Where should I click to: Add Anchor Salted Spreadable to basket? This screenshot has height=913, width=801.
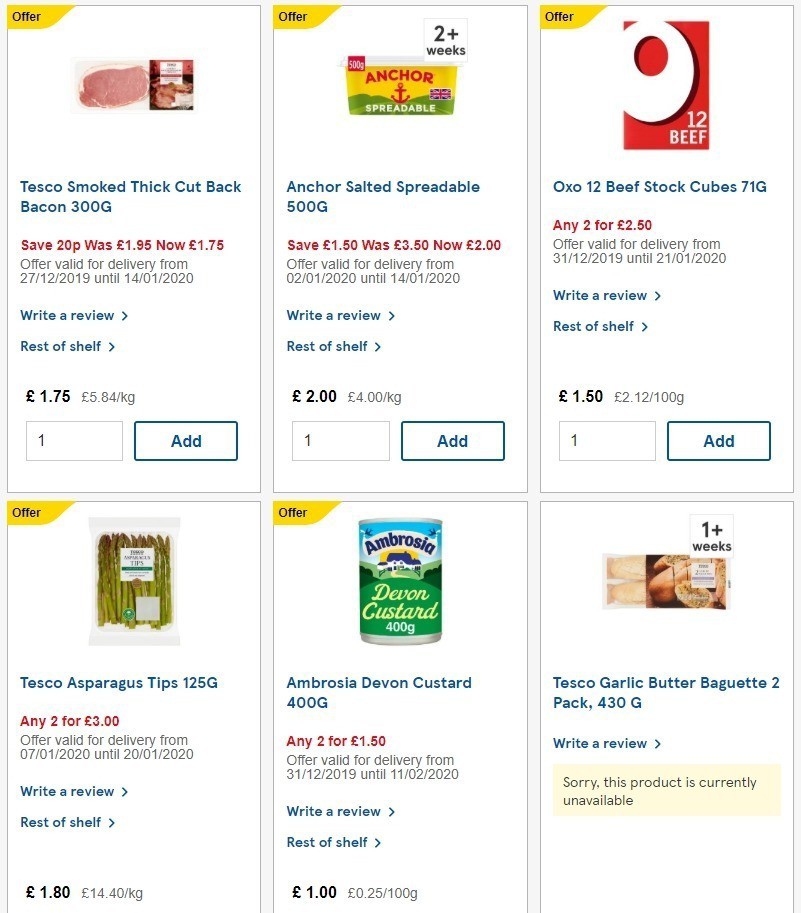tap(452, 440)
